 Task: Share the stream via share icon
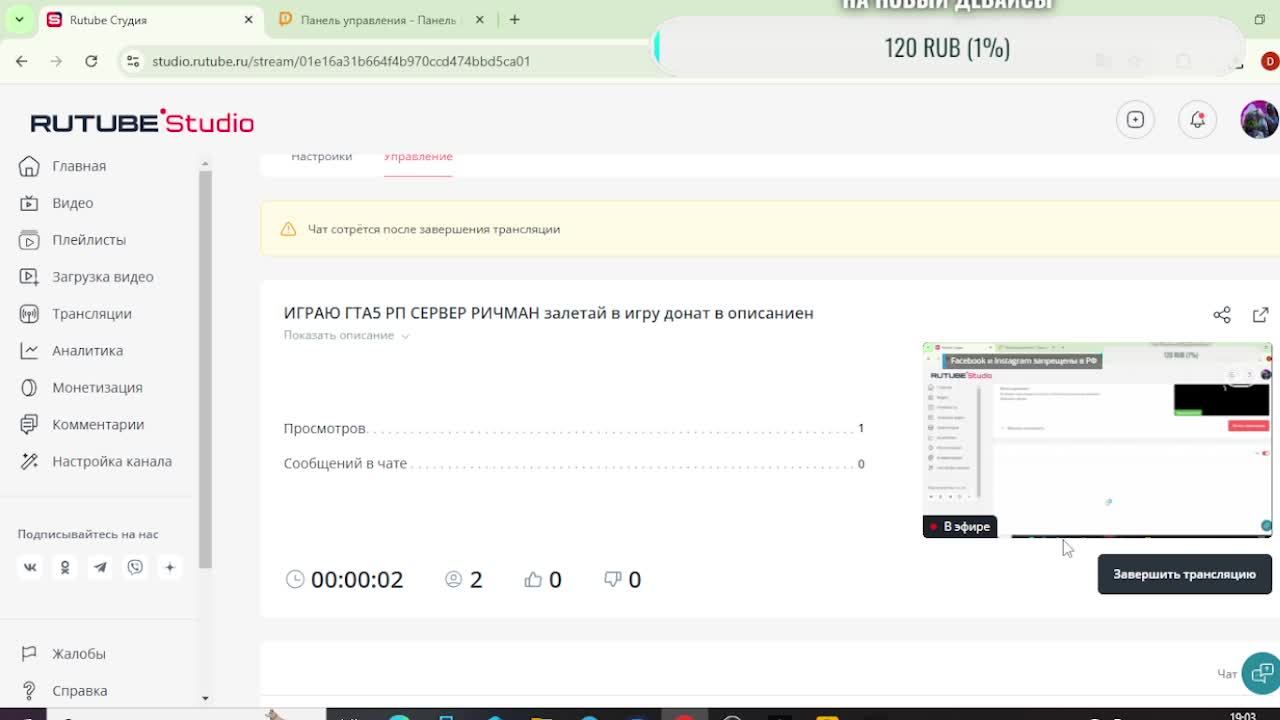click(1222, 315)
